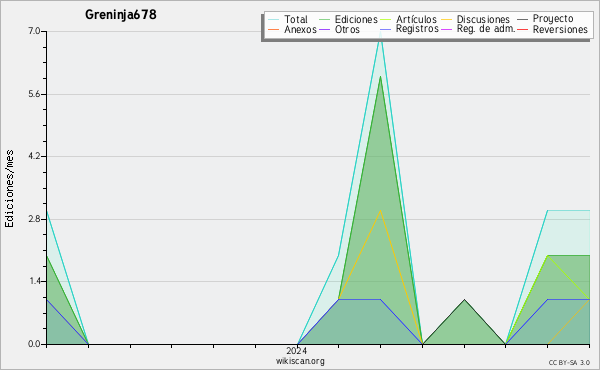
Task: Click the Ediciones/mes axis title
Action: [9, 189]
